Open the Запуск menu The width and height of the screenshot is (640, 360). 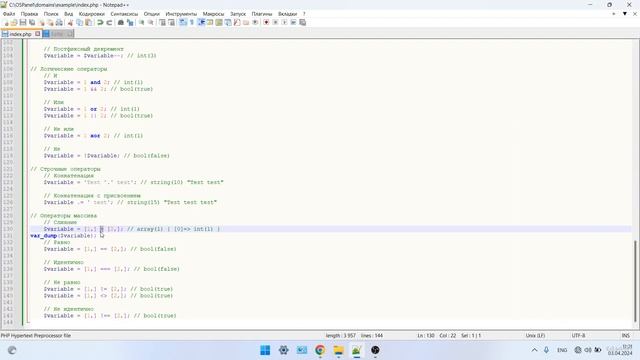pyautogui.click(x=238, y=14)
